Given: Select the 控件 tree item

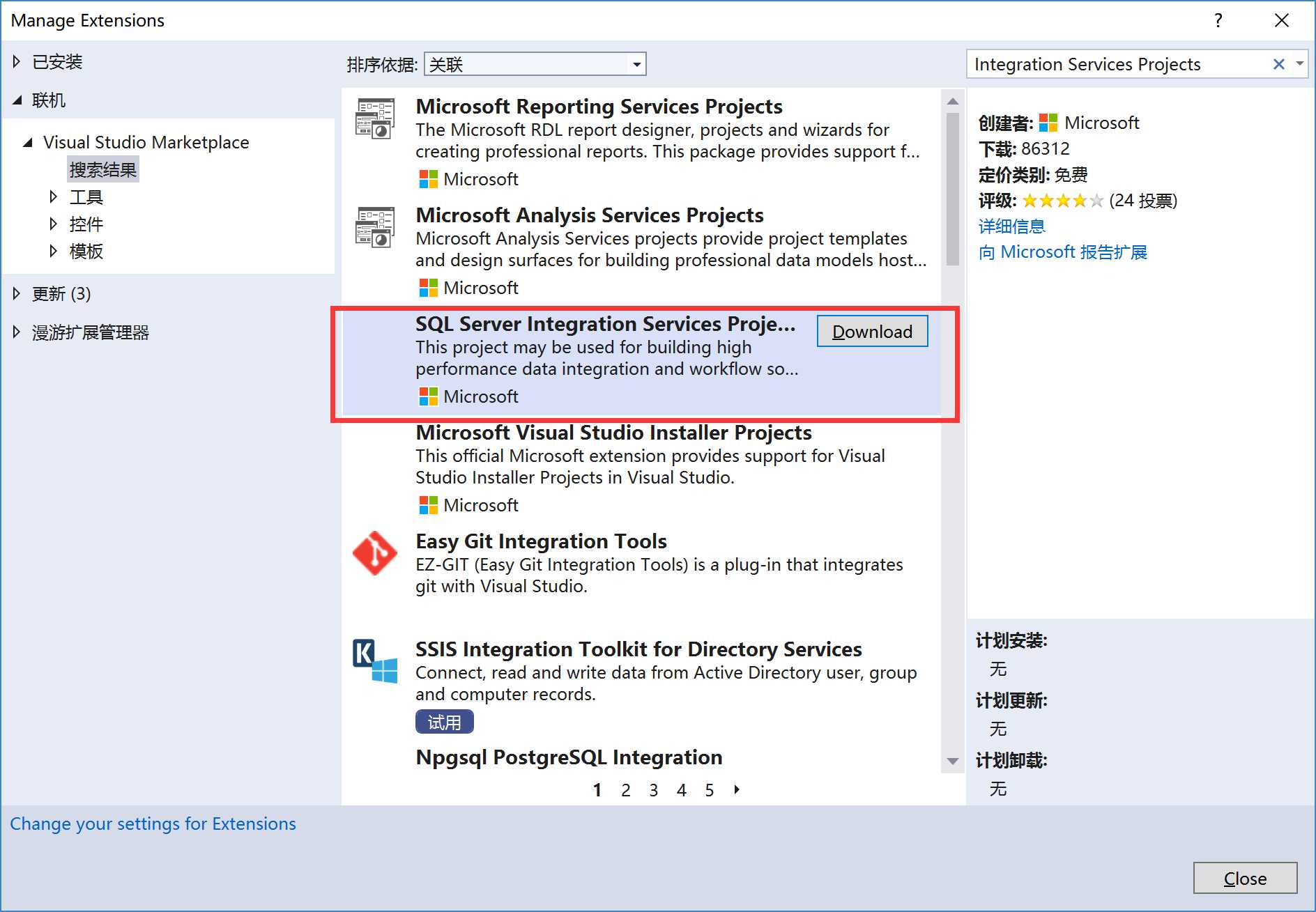Looking at the screenshot, I should [86, 224].
